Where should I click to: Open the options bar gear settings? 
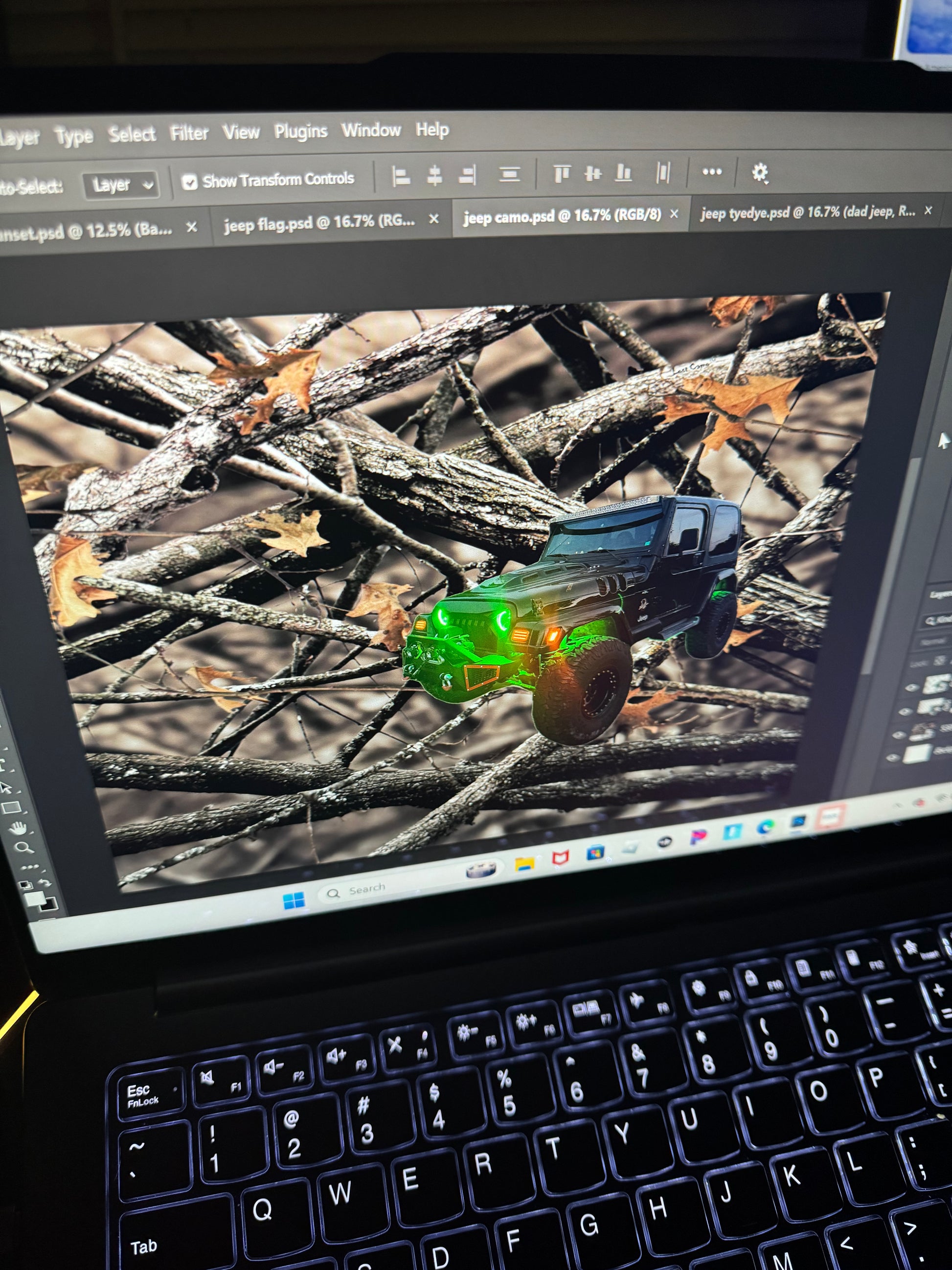click(760, 172)
